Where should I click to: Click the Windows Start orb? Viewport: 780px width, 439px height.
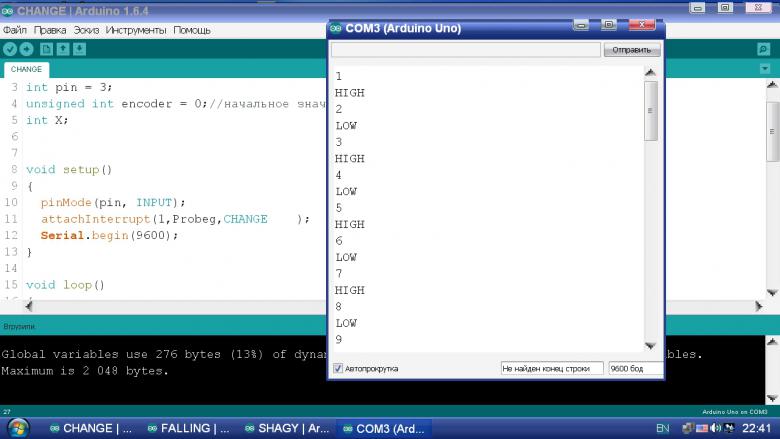(18, 428)
